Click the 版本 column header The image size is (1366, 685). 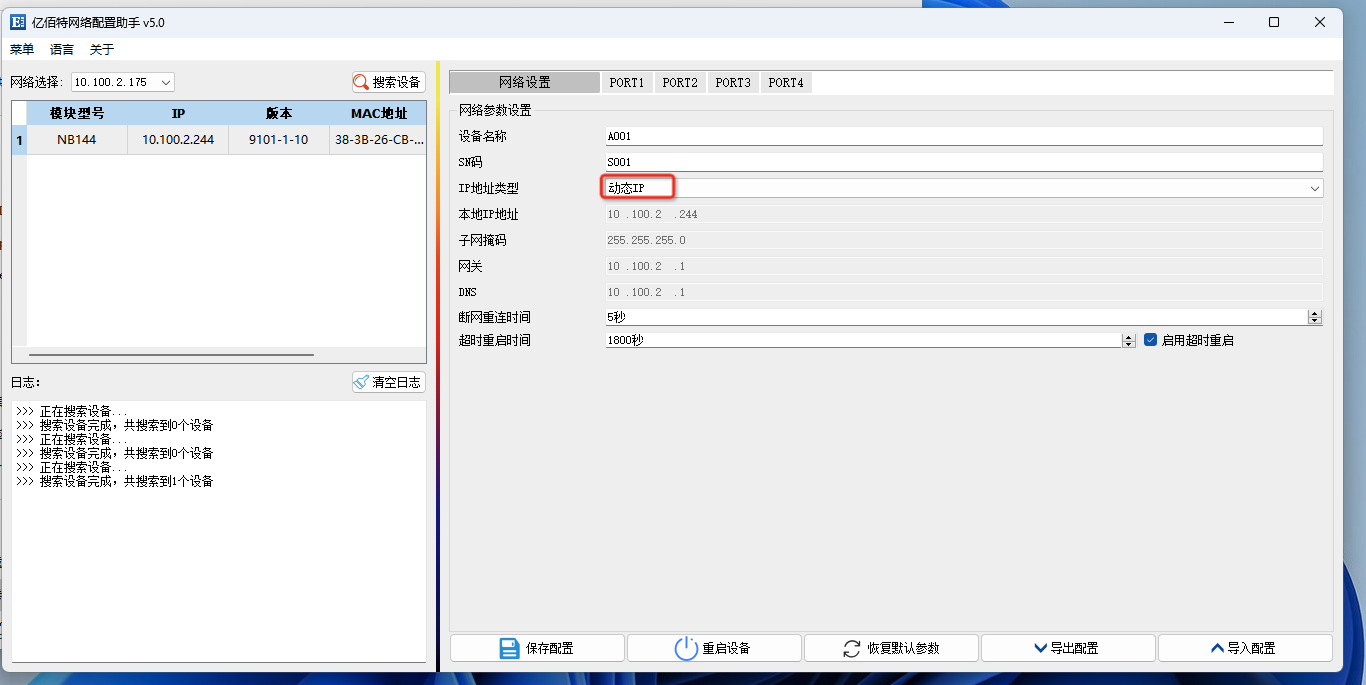[279, 114]
